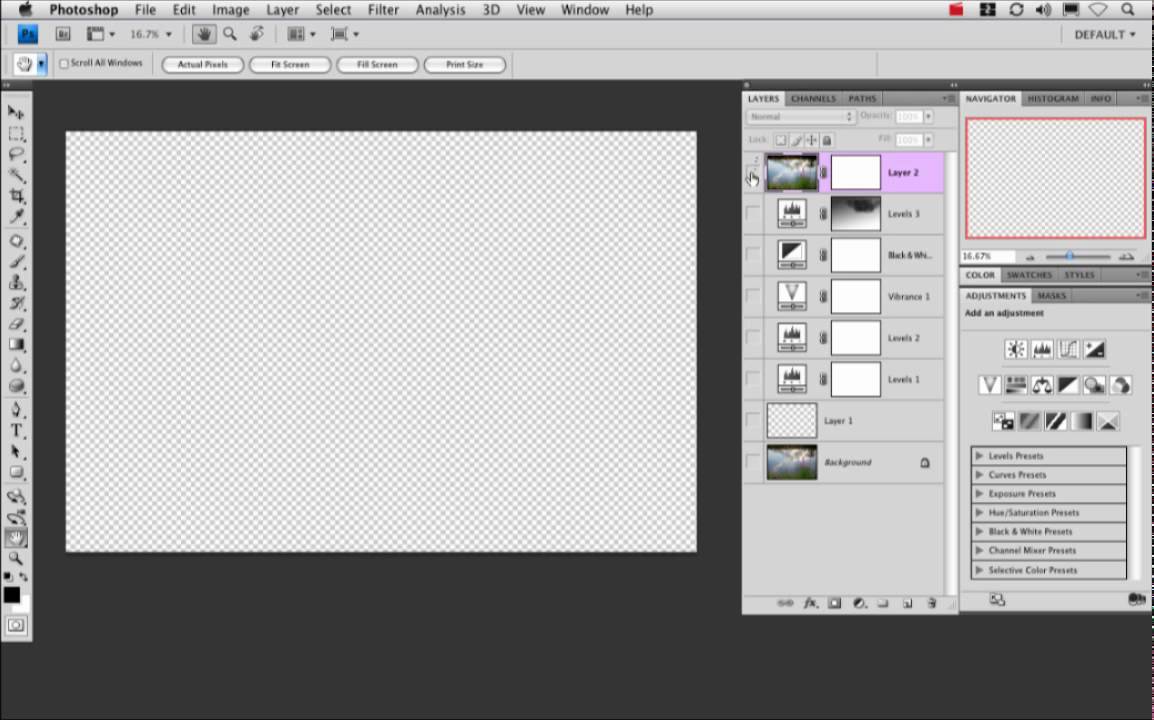The width and height of the screenshot is (1154, 720).
Task: Create a new layer via panel icon
Action: click(907, 603)
